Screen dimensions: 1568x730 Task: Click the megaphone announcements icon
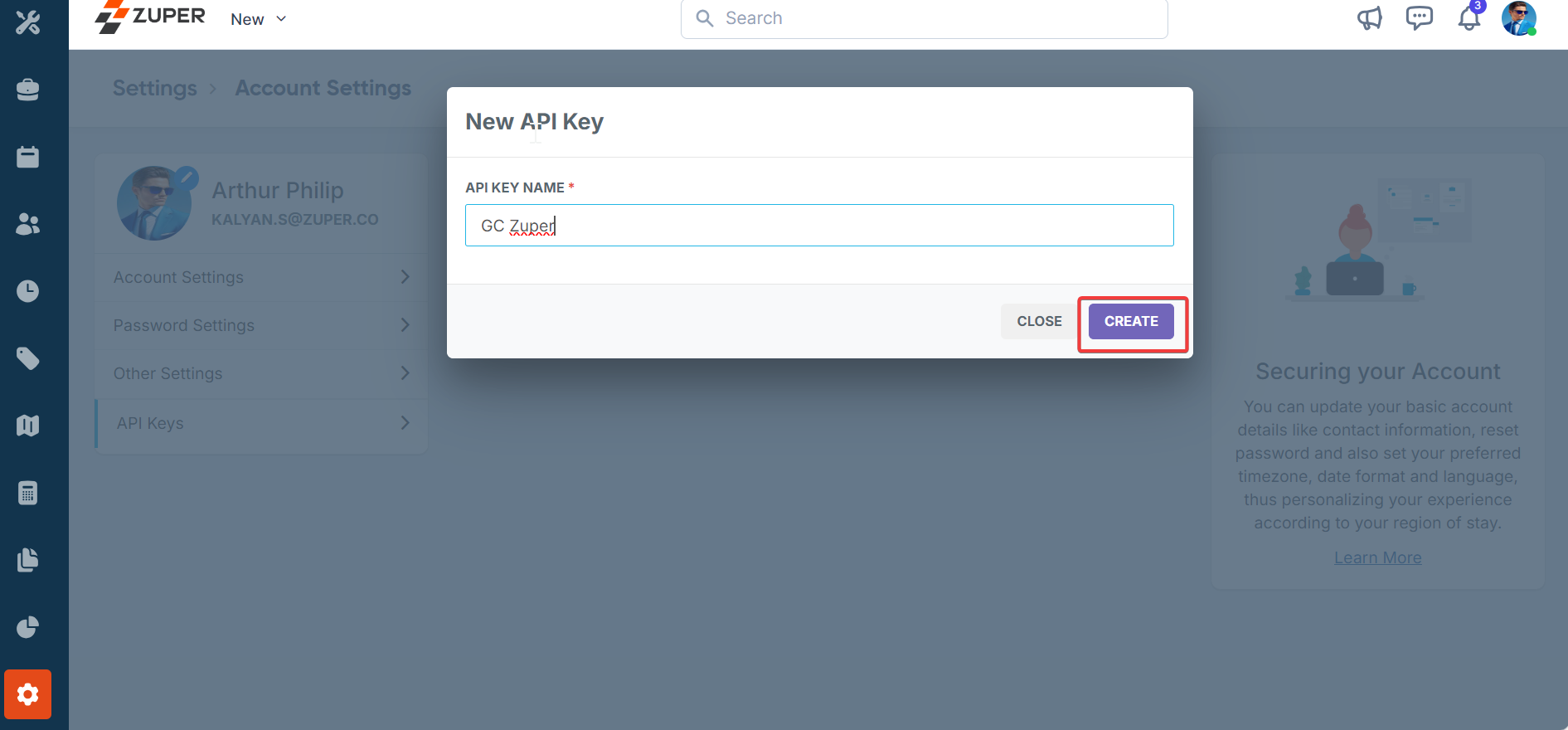1369,18
